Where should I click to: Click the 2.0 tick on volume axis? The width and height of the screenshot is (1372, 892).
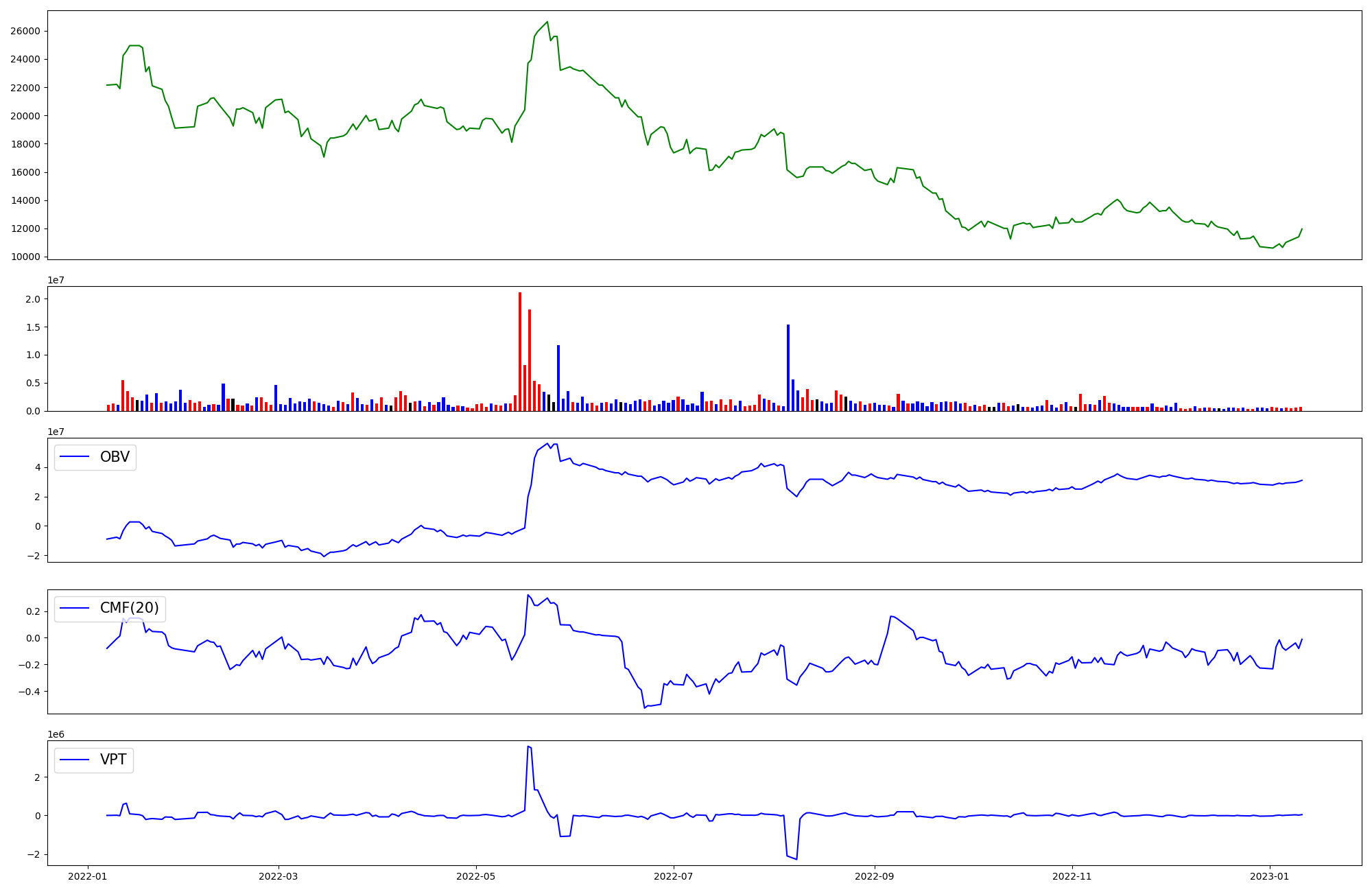click(32, 299)
